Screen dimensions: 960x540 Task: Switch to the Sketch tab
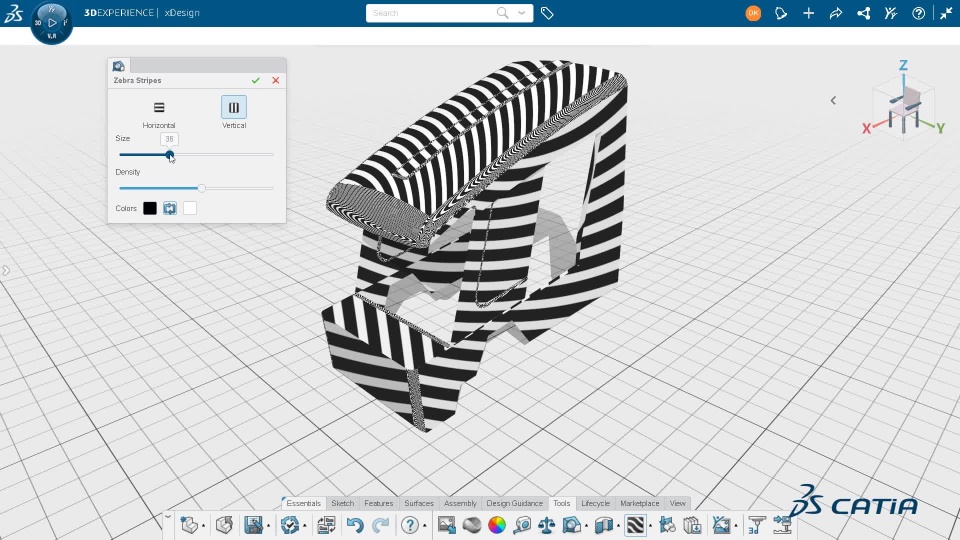pos(342,503)
